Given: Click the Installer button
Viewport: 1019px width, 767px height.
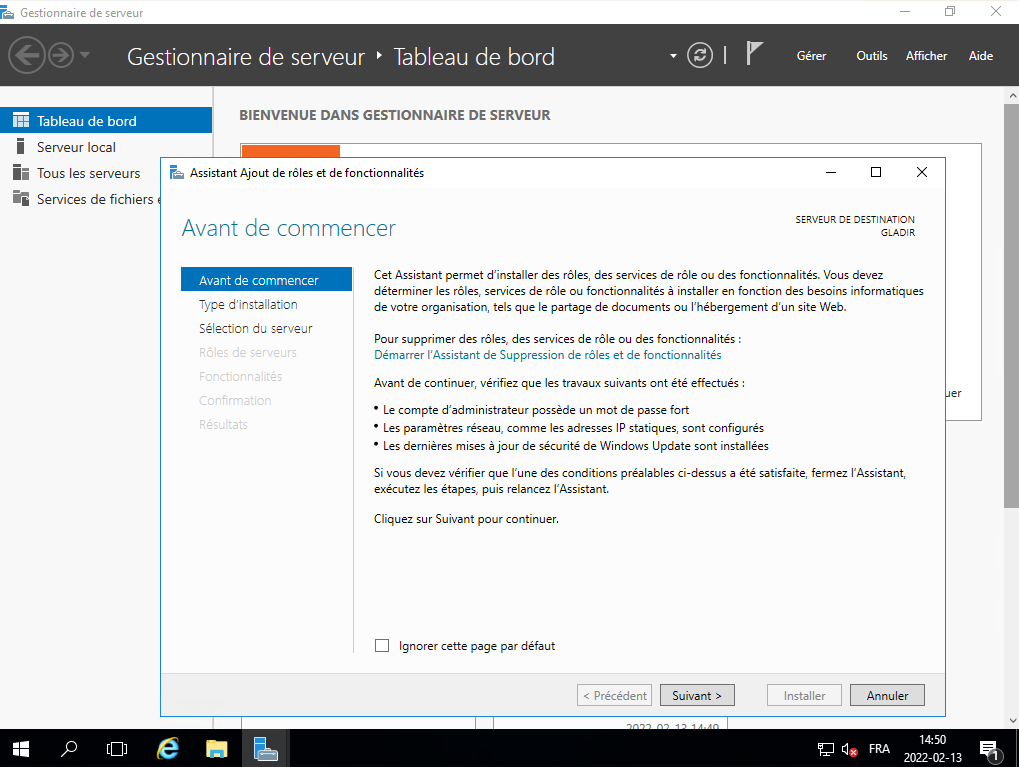Looking at the screenshot, I should click(x=804, y=695).
